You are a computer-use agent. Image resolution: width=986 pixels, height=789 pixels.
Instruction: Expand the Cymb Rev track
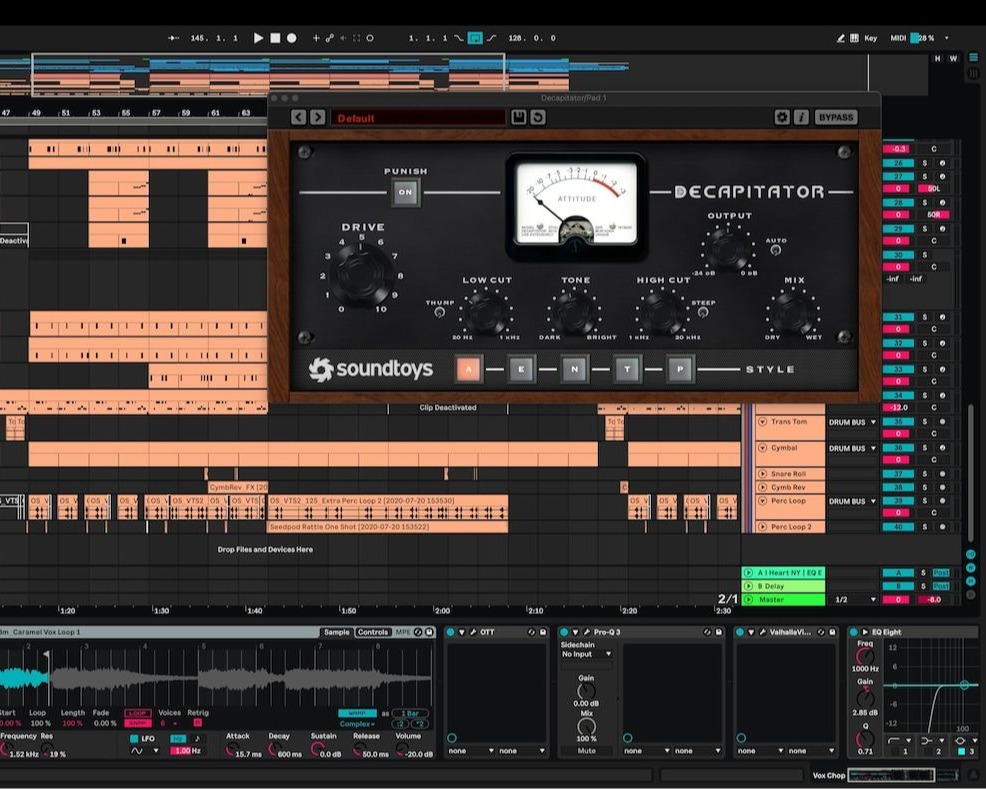click(762, 487)
